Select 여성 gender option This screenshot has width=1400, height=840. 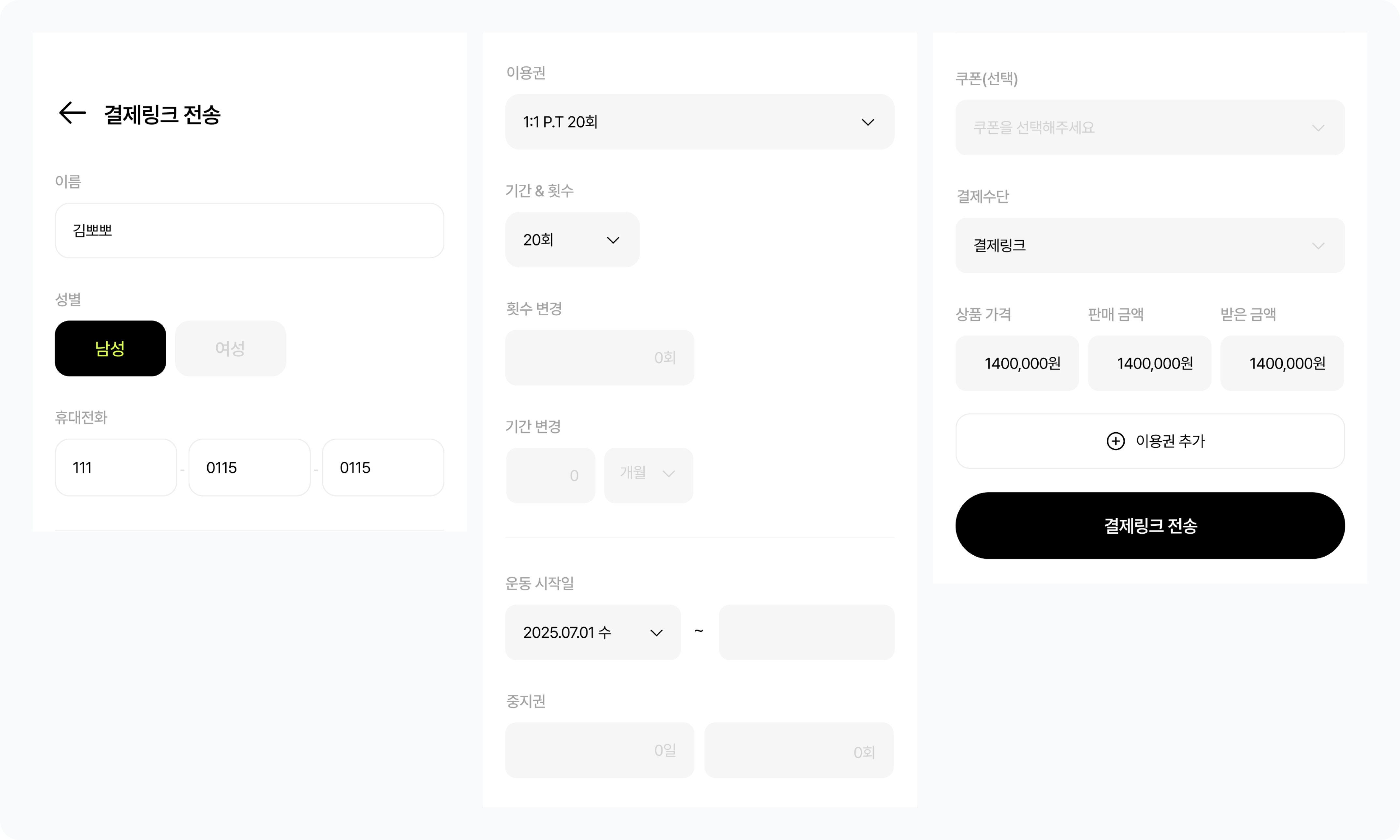point(230,348)
